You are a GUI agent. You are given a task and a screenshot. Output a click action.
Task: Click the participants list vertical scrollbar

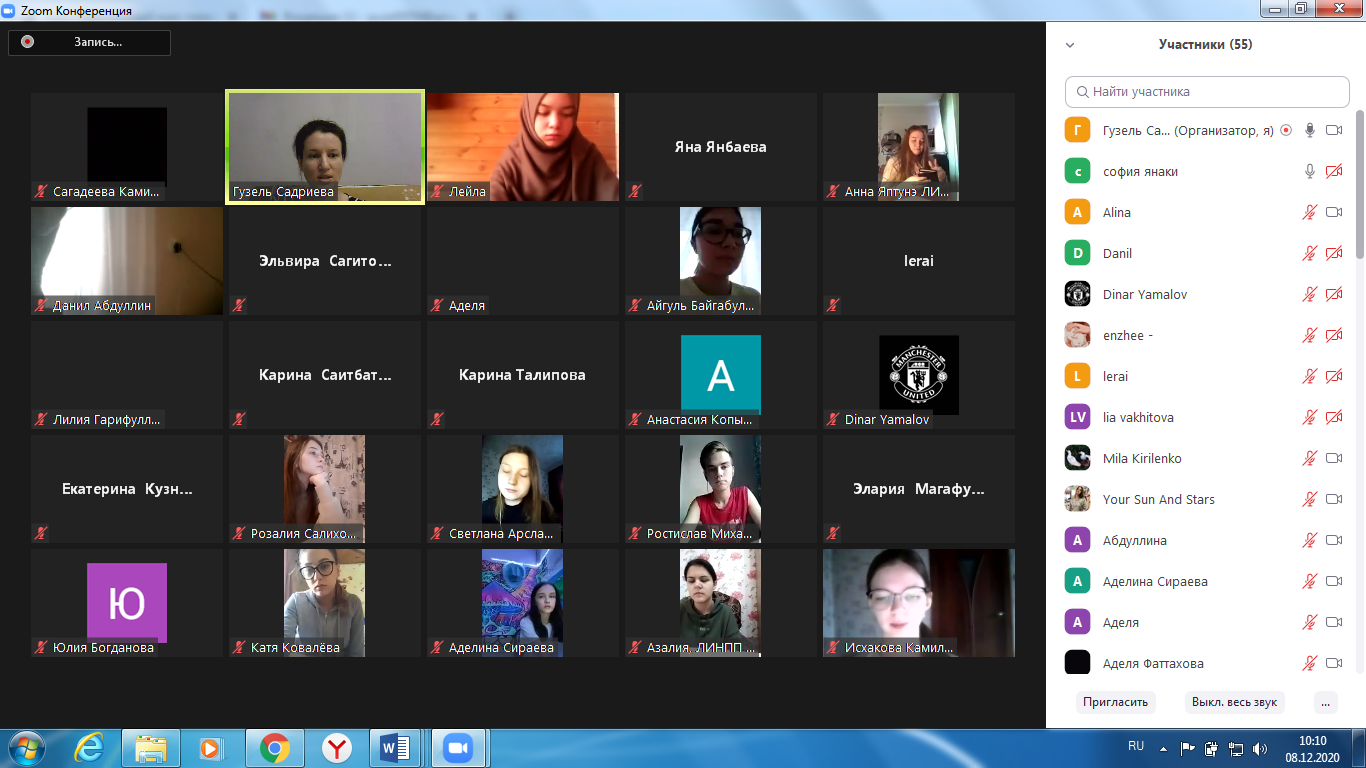[x=1359, y=180]
